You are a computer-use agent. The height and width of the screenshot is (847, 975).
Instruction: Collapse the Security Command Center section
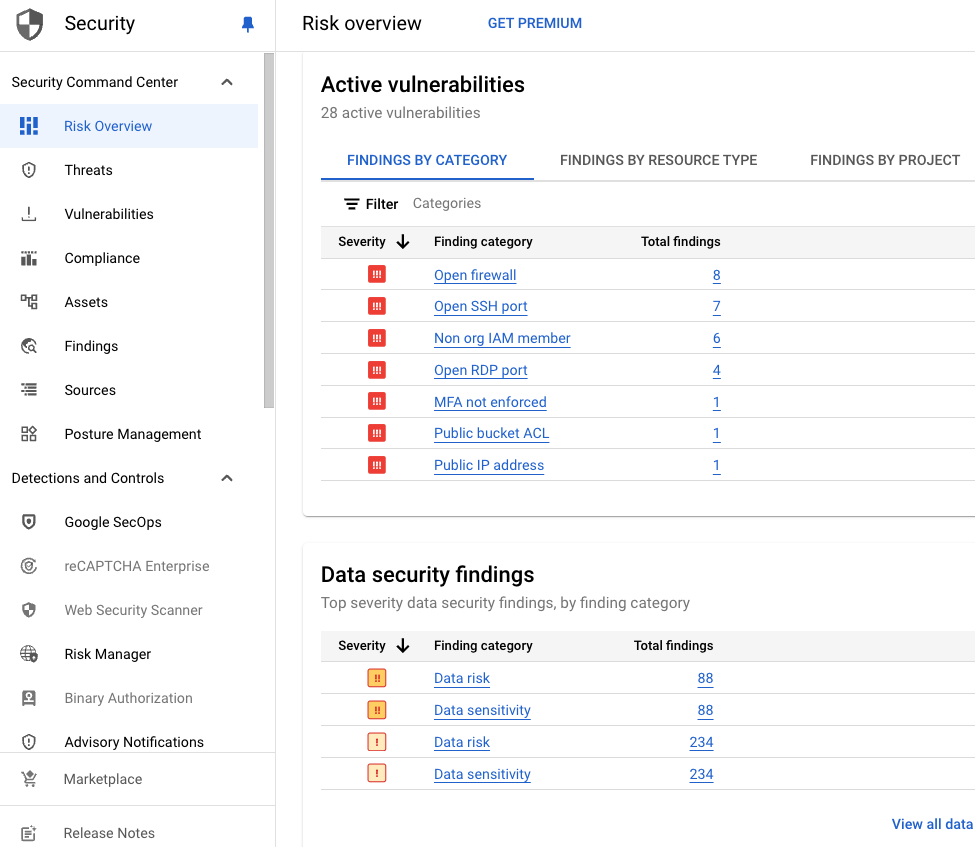[226, 82]
